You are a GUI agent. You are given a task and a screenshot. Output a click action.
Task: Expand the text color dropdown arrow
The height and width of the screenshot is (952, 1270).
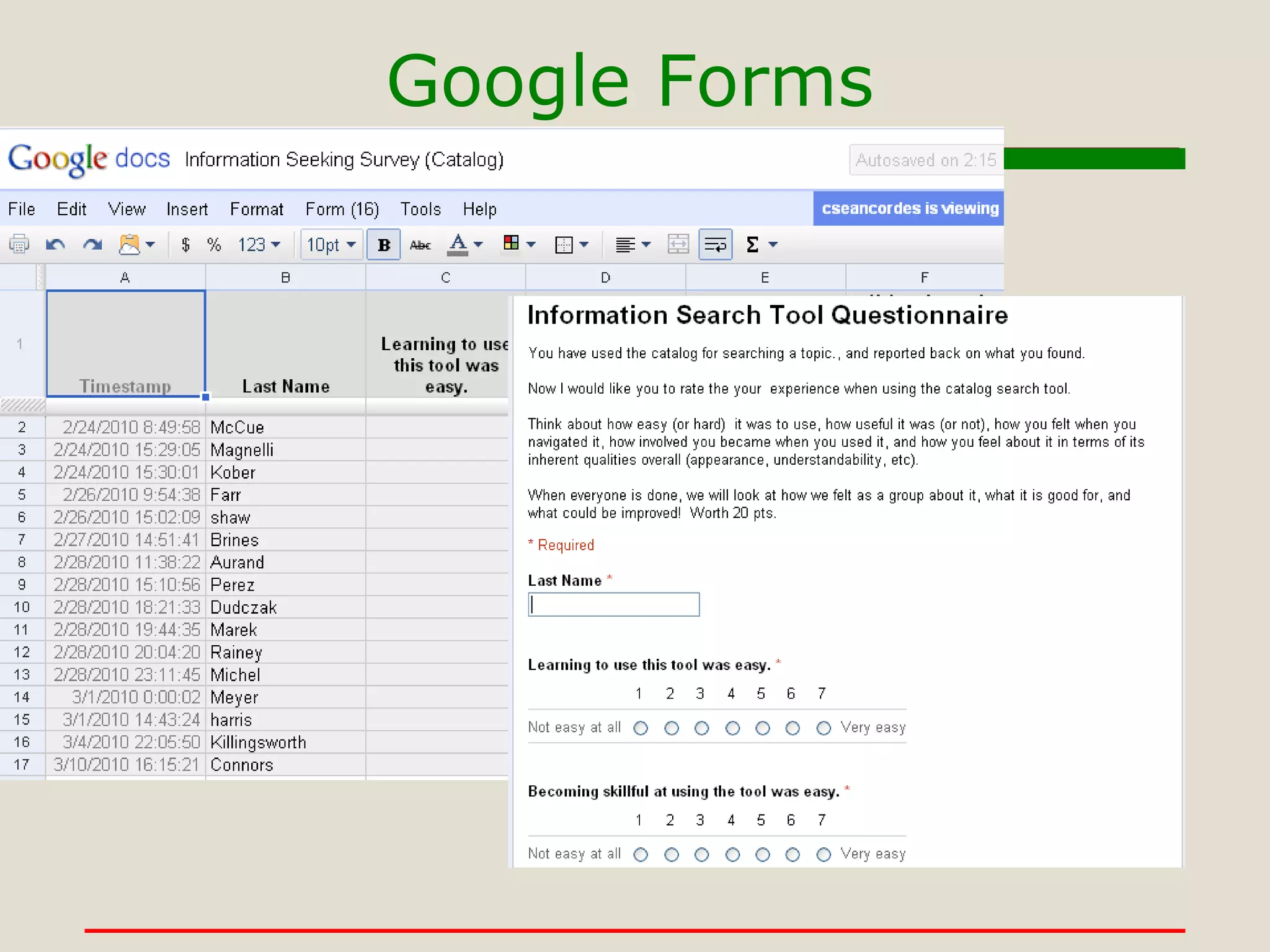(x=478, y=245)
